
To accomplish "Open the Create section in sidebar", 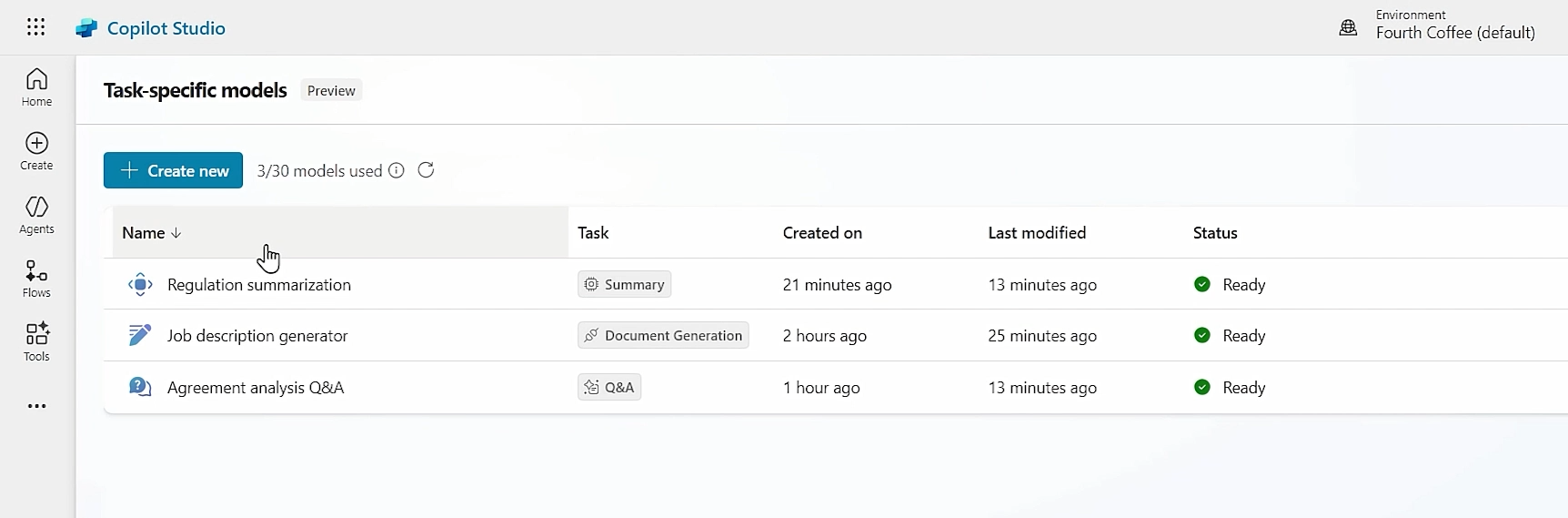I will [x=36, y=151].
